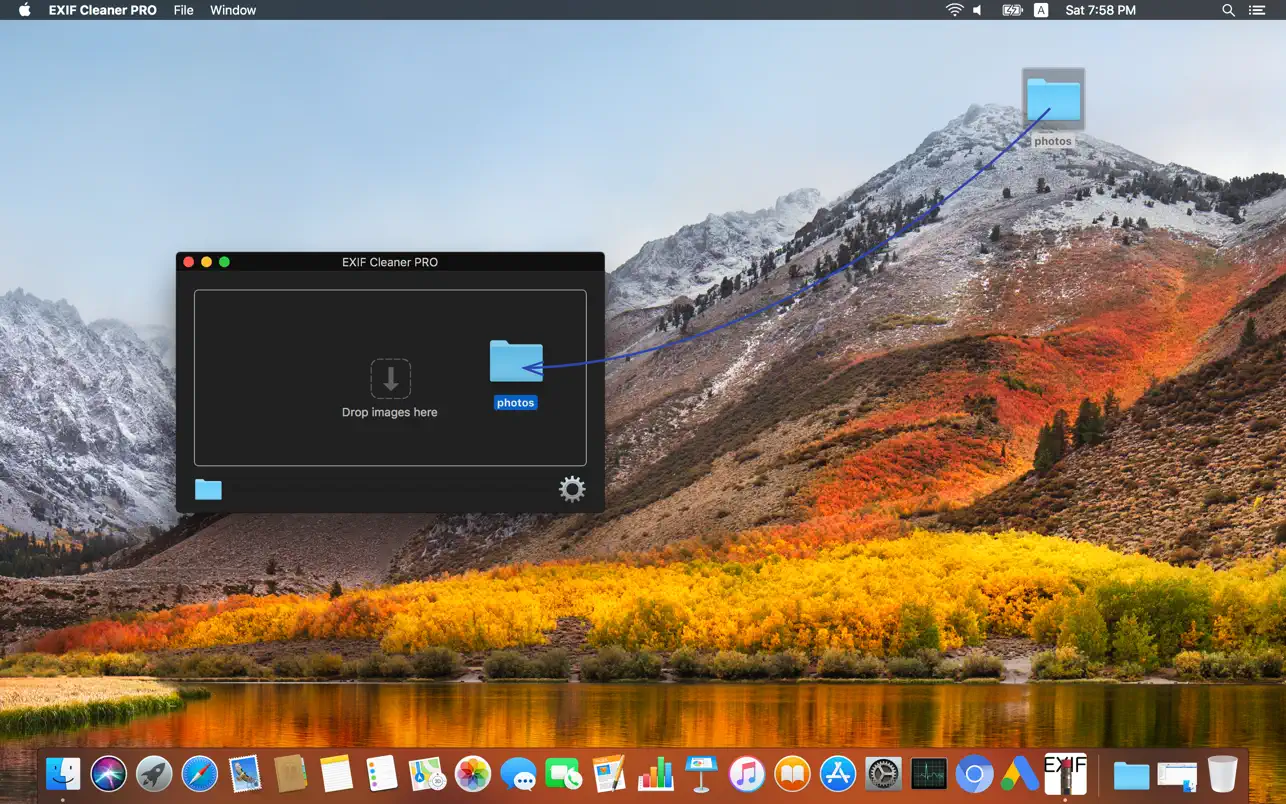Toggle the volume icon in the menu bar
Viewport: 1286px width, 804px height.
976,10
